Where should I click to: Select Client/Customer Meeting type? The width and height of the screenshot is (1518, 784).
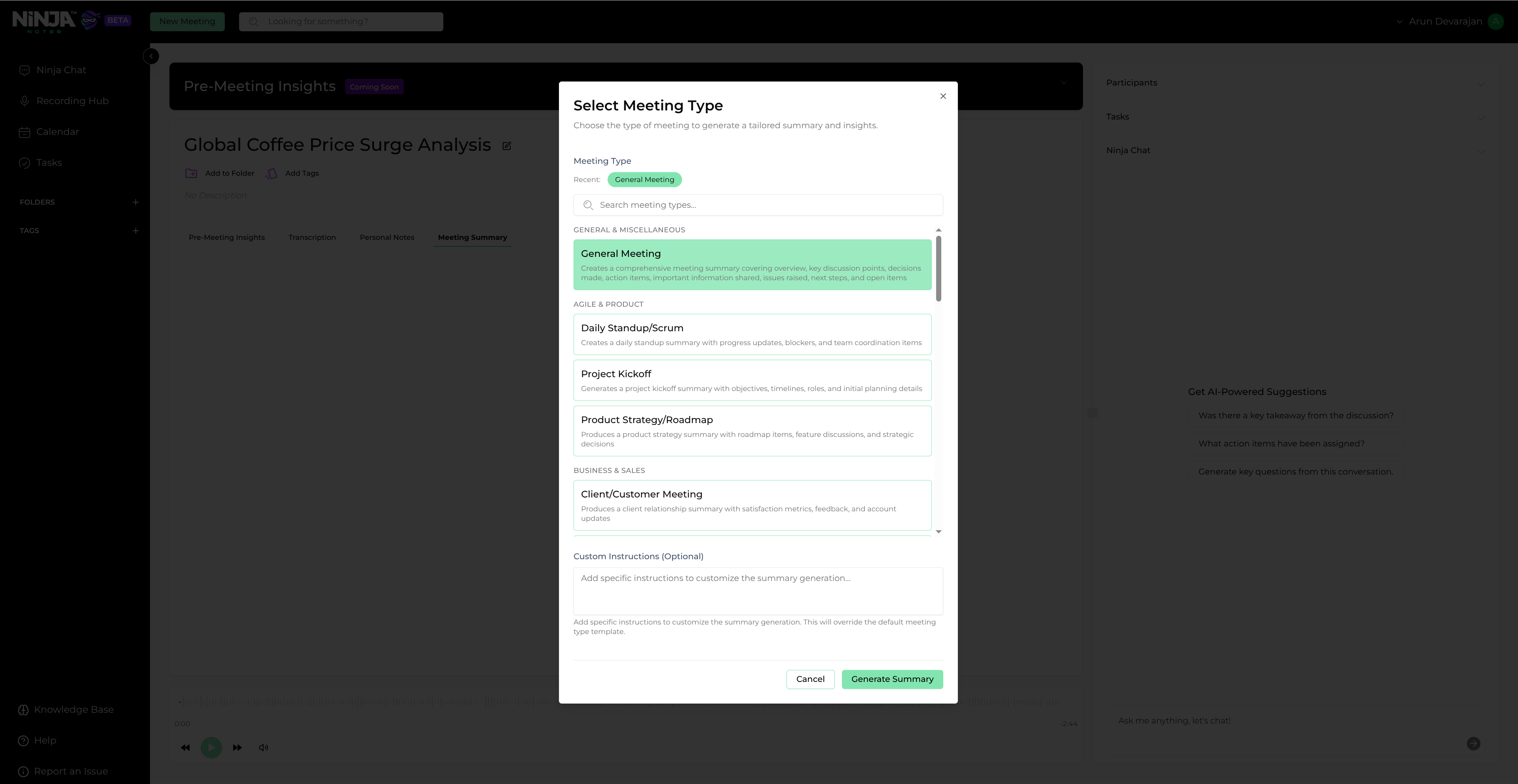752,505
